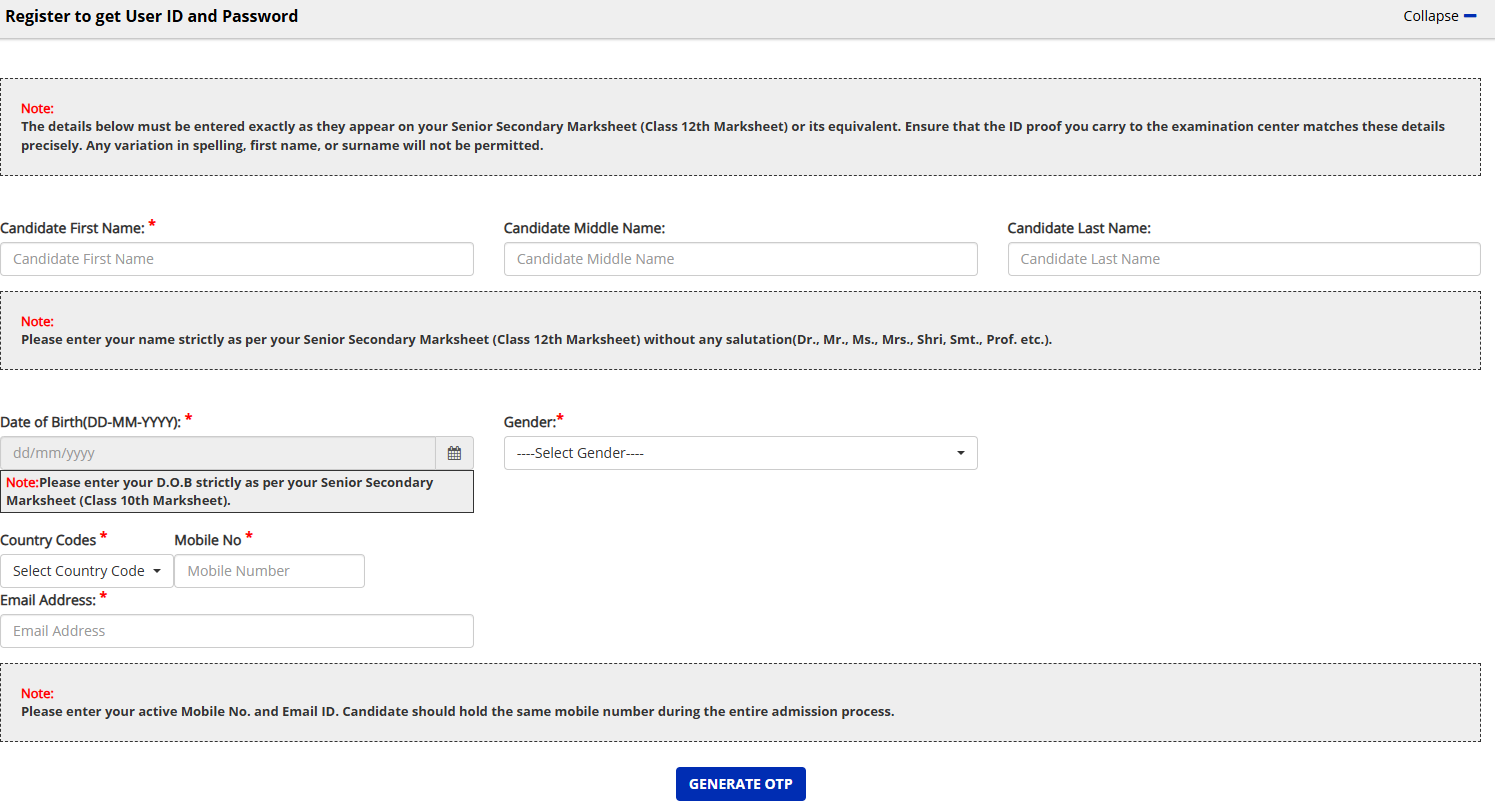Focus the Mobile Number input box
1495x804 pixels.
click(269, 571)
